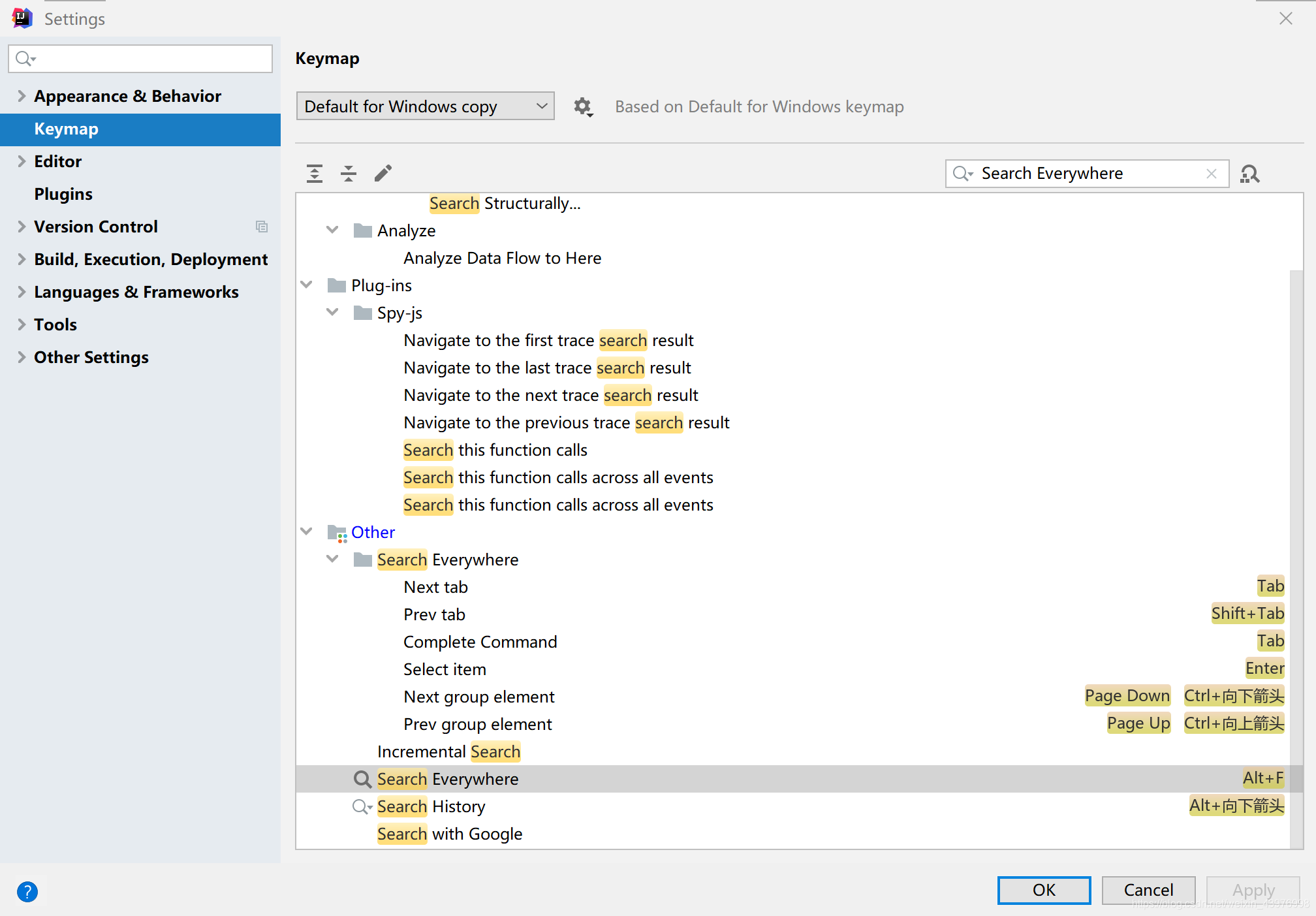
Task: Click the Collapse All toolbar icon
Action: point(349,173)
